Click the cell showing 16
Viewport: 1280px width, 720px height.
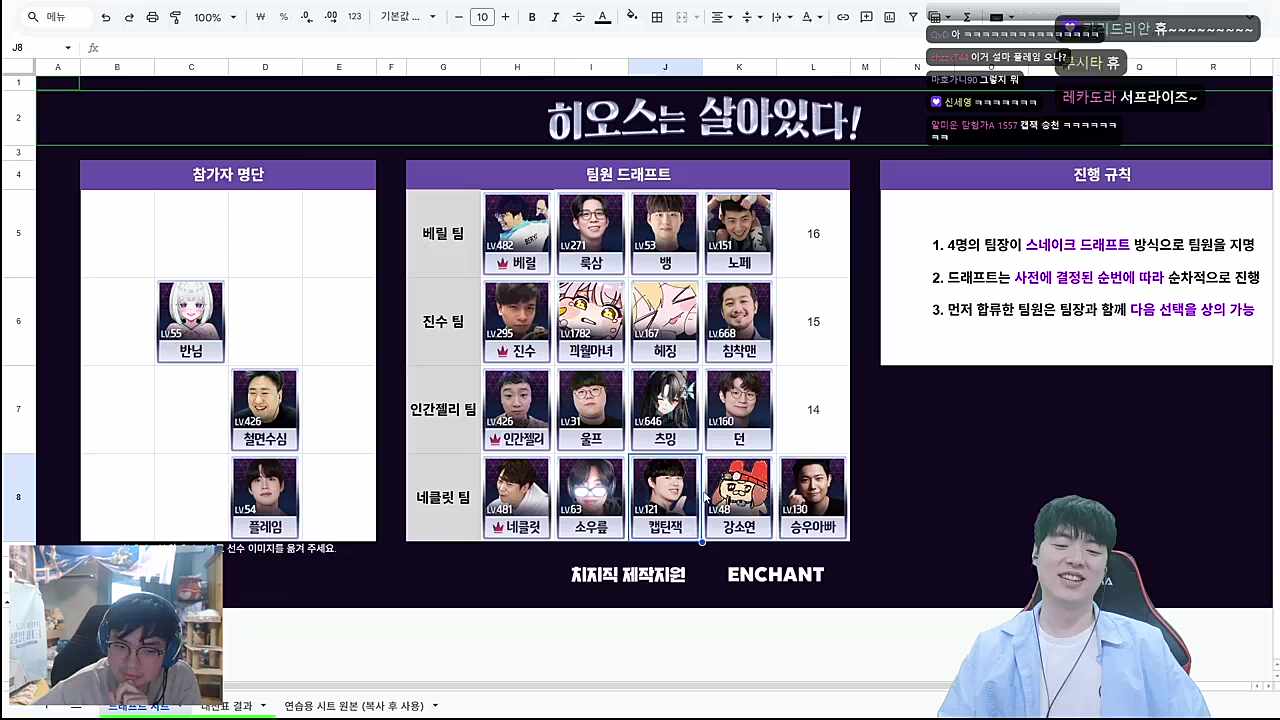click(813, 233)
